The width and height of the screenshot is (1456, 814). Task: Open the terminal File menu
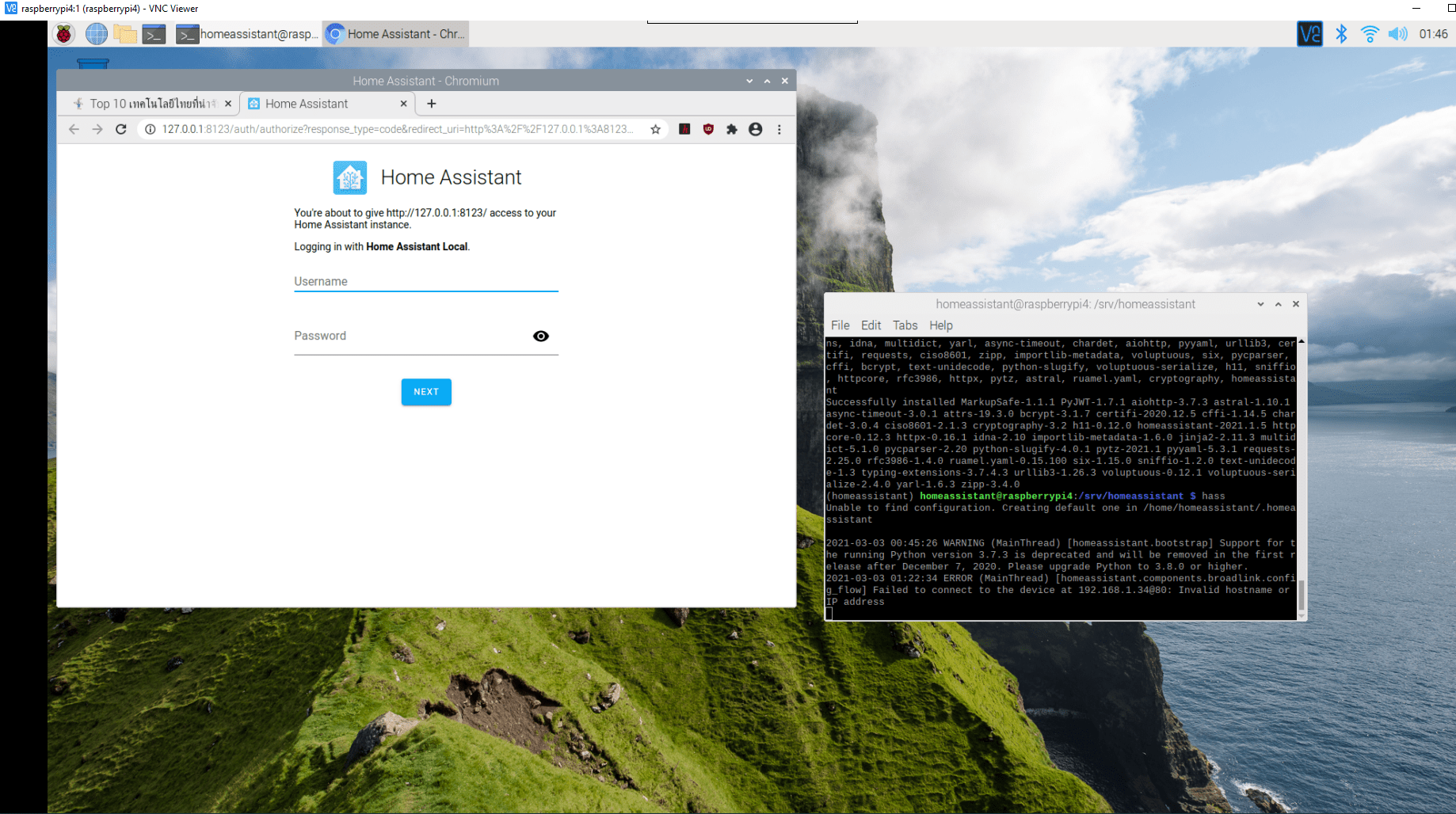click(840, 325)
